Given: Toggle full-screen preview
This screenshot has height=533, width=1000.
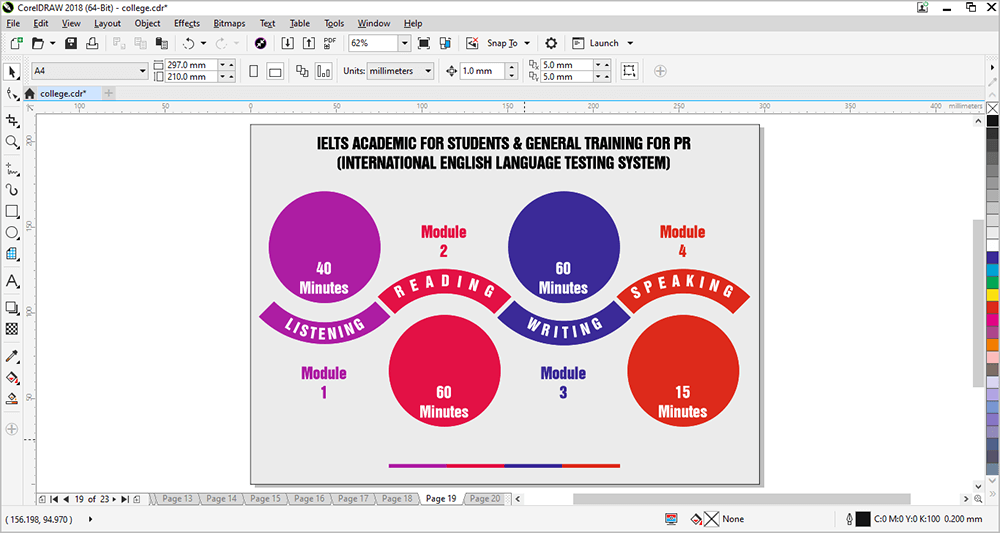Looking at the screenshot, I should (423, 43).
